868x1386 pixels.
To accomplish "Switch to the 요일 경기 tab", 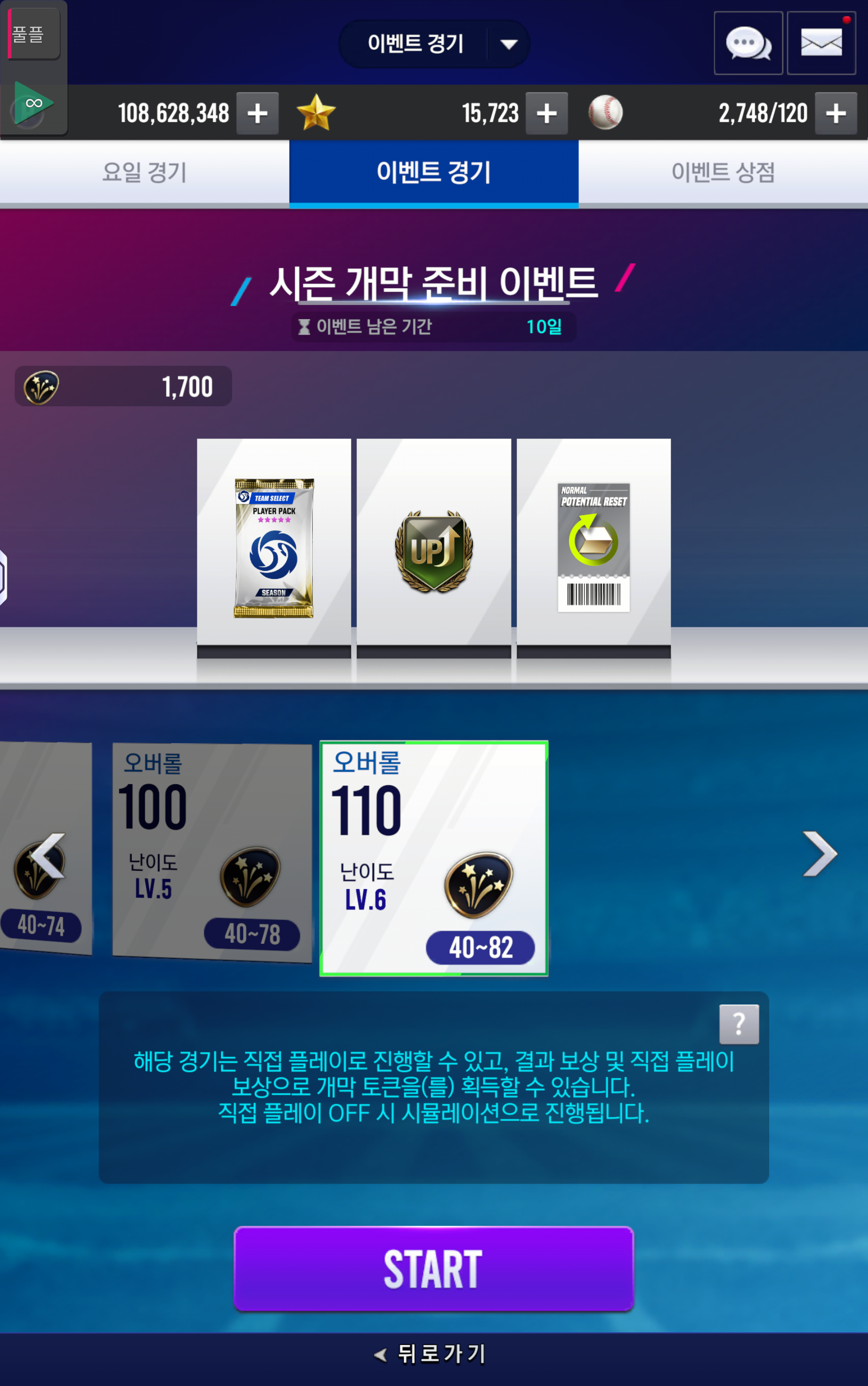I will coord(145,172).
